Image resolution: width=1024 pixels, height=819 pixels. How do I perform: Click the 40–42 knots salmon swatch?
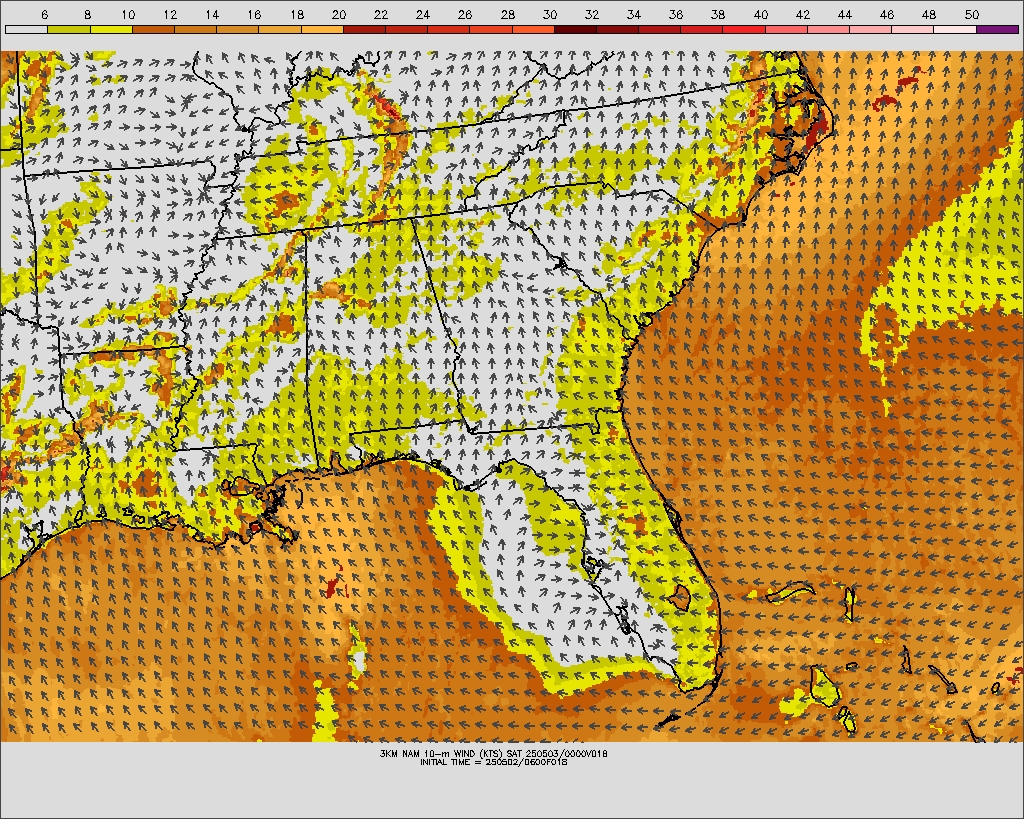point(786,29)
